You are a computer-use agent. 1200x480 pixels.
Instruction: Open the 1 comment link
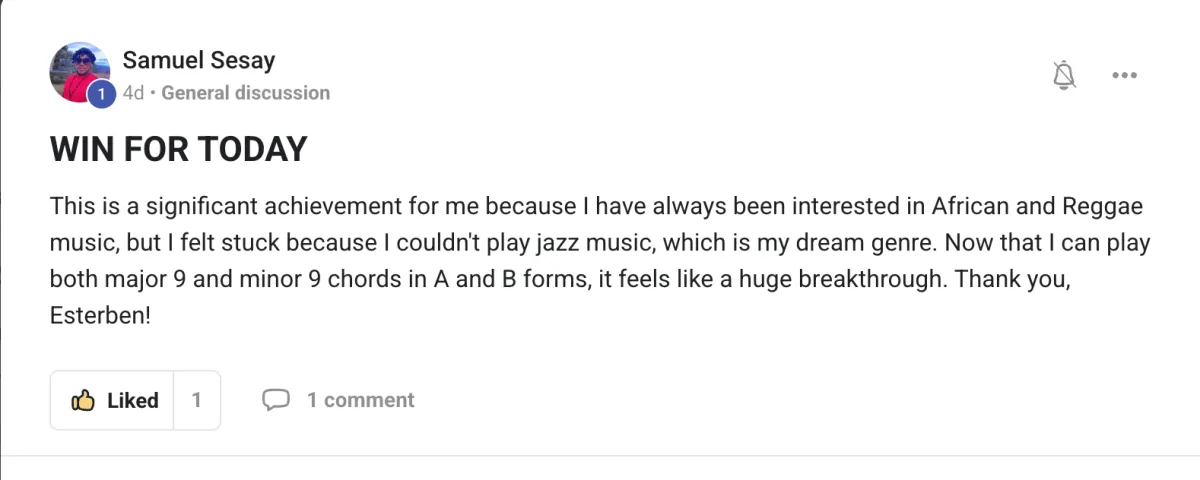click(360, 400)
